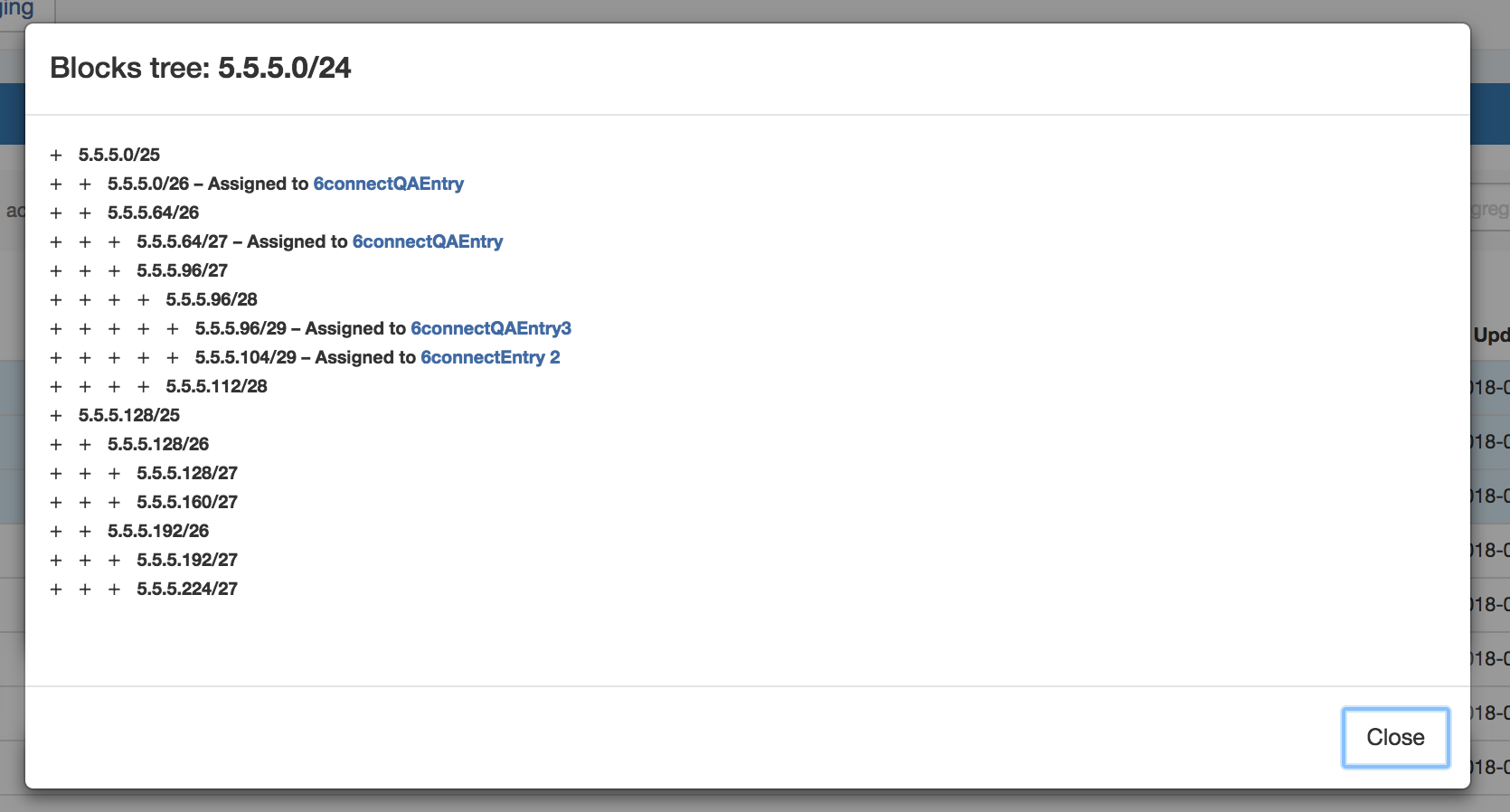Follow the 6connectQAEntry3 link
Image resolution: width=1510 pixels, height=812 pixels.
(490, 328)
